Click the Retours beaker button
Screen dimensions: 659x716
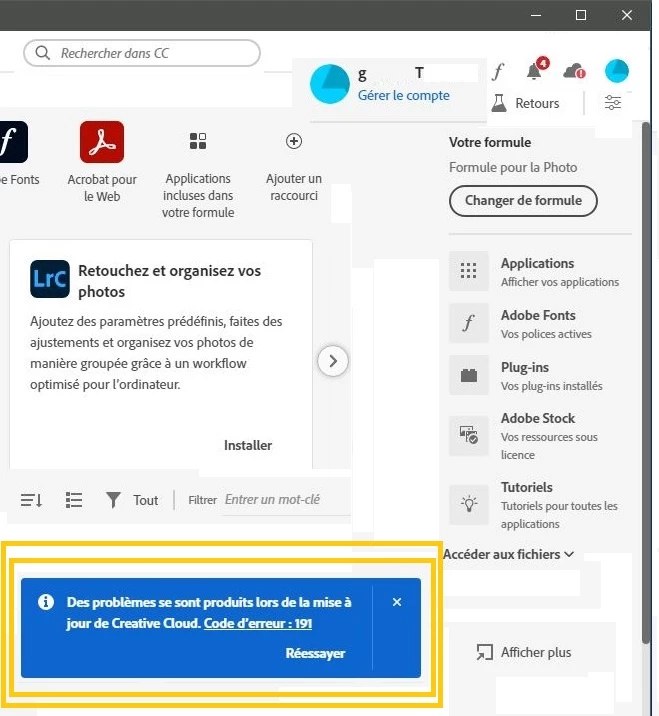click(x=525, y=103)
